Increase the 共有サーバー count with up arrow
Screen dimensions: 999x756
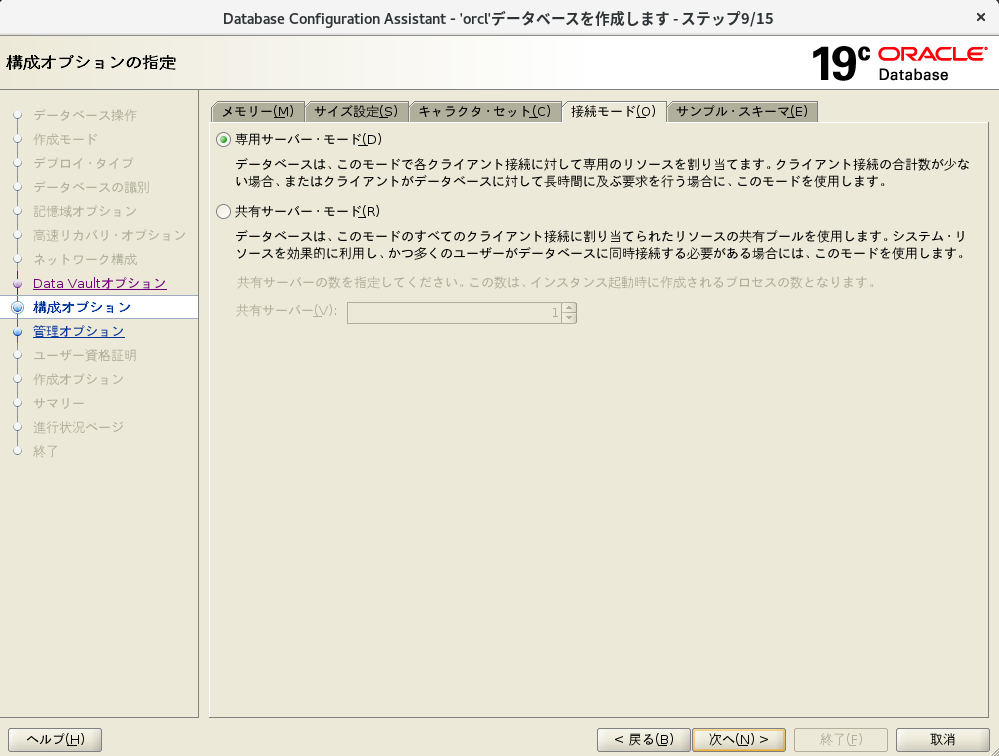point(569,307)
